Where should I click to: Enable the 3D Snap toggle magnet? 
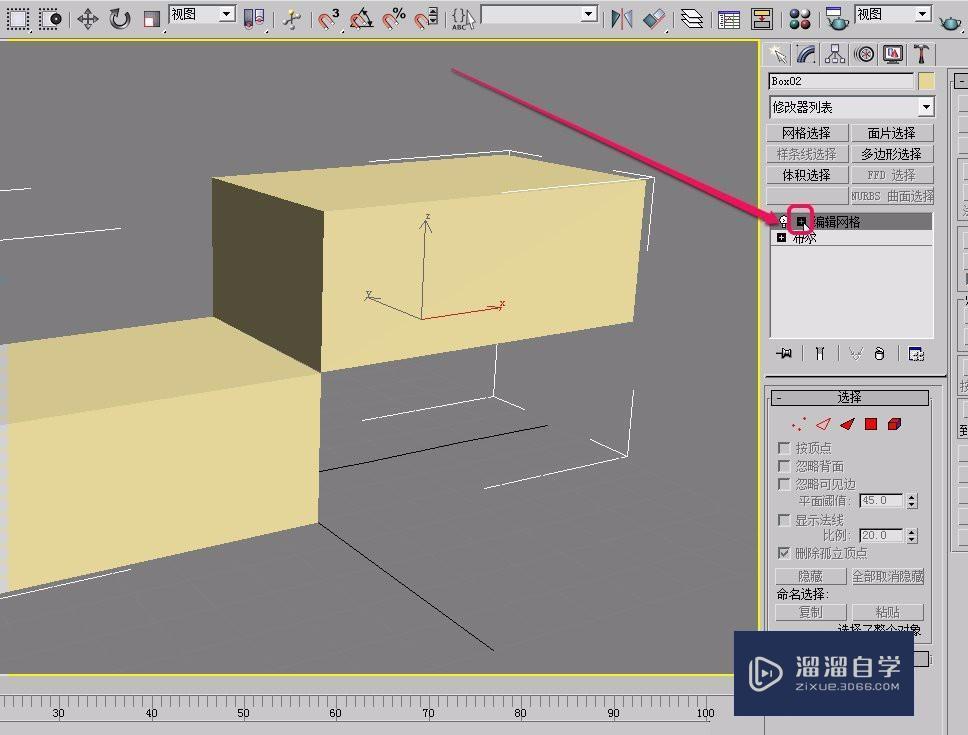(329, 19)
